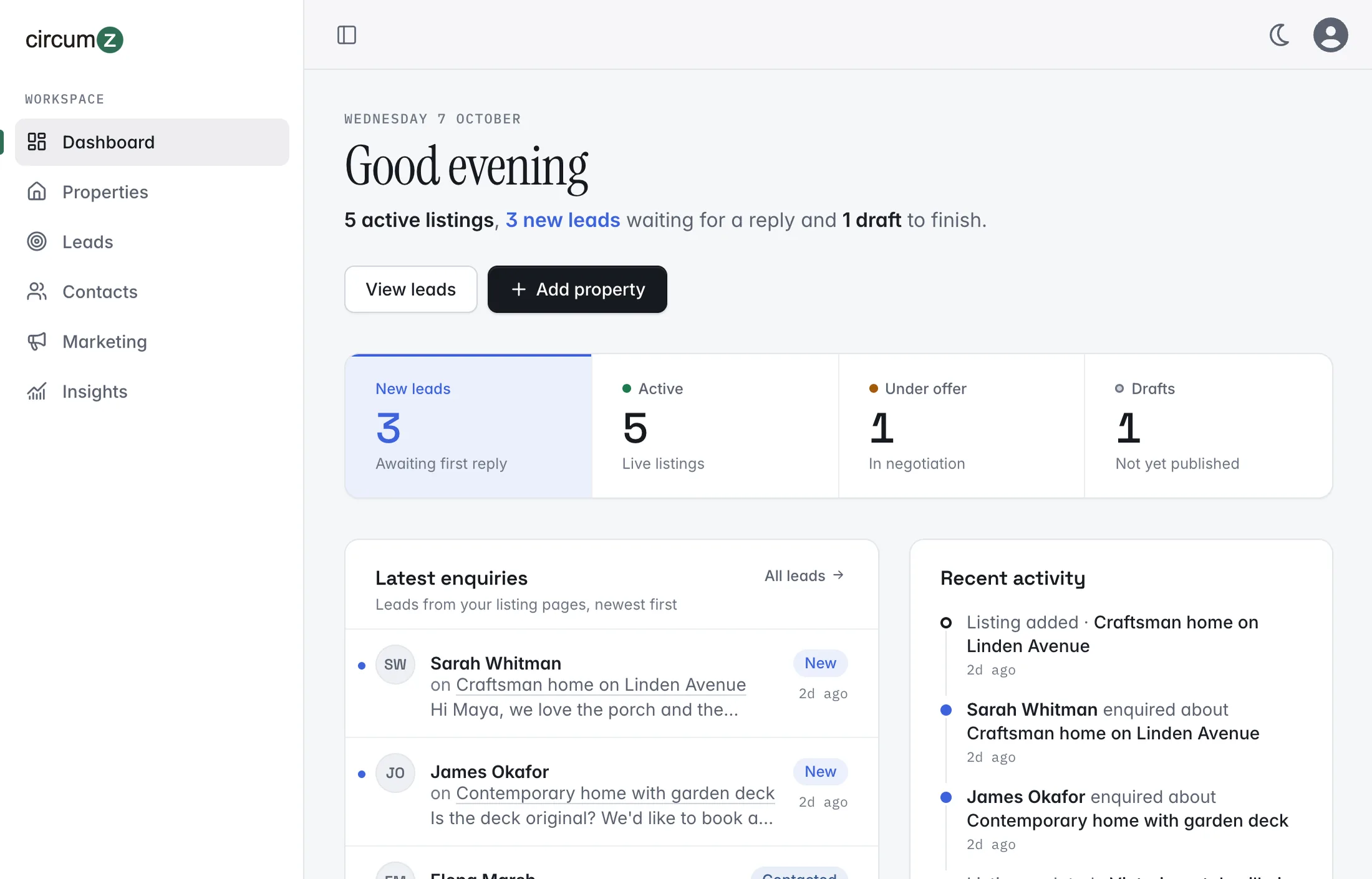Click the Latest enquiries heading

[452, 578]
